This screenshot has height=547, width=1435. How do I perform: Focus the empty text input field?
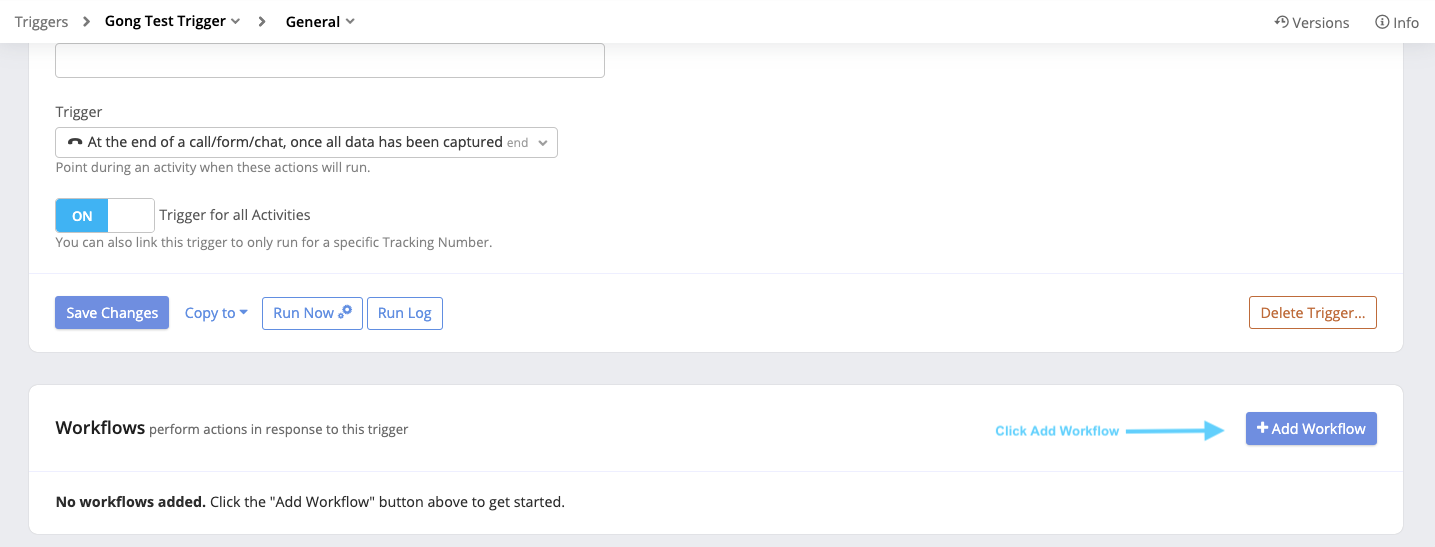point(330,60)
